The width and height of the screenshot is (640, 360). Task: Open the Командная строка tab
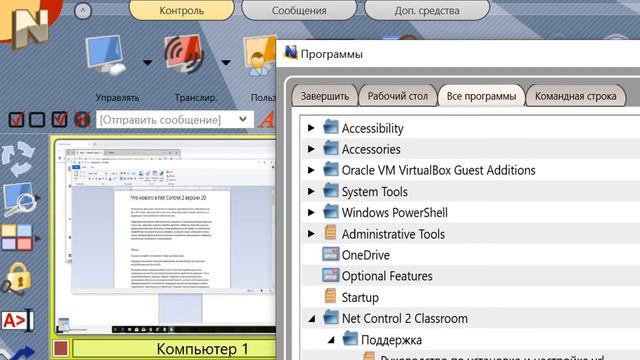pos(576,96)
